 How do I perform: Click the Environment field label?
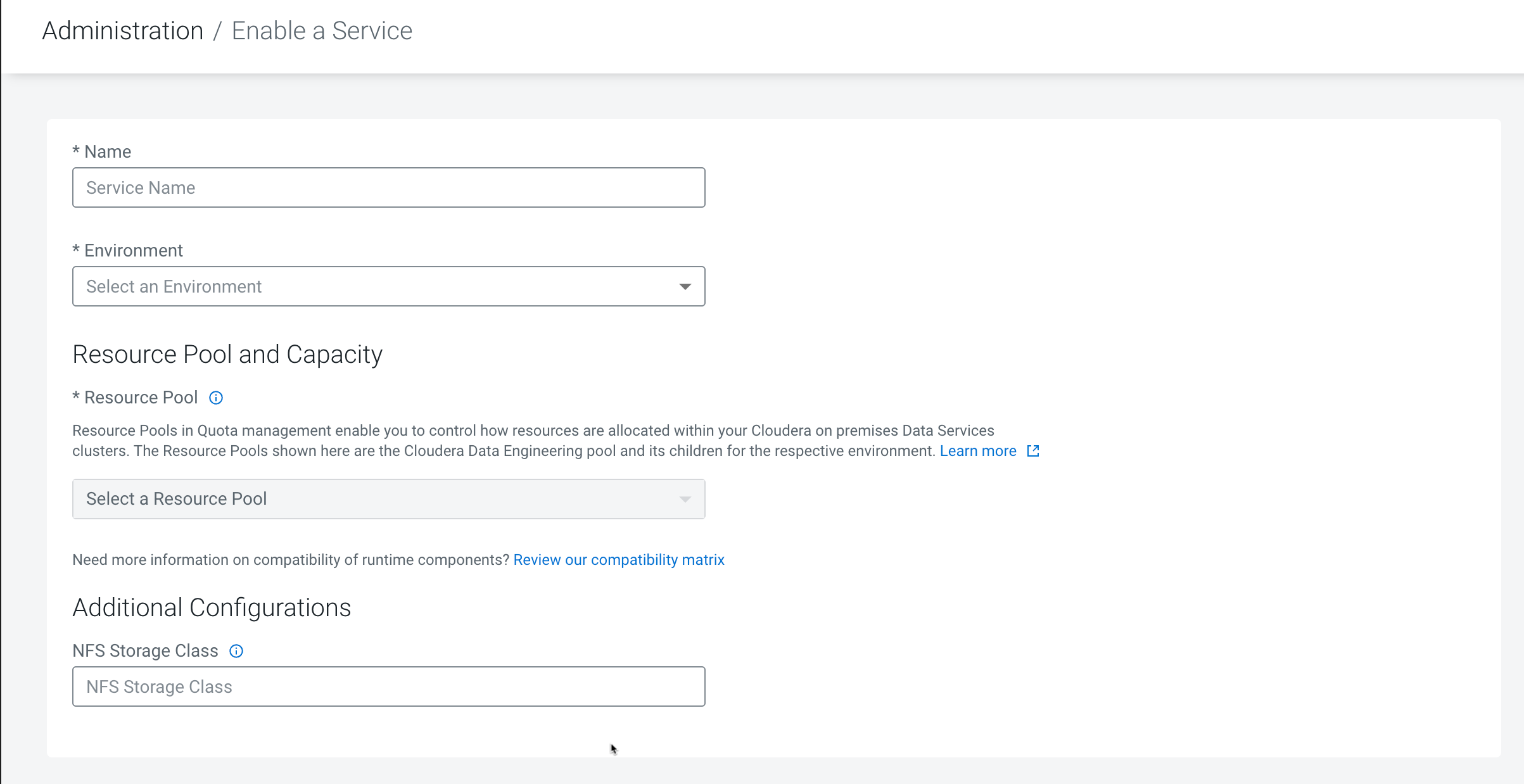click(x=133, y=251)
